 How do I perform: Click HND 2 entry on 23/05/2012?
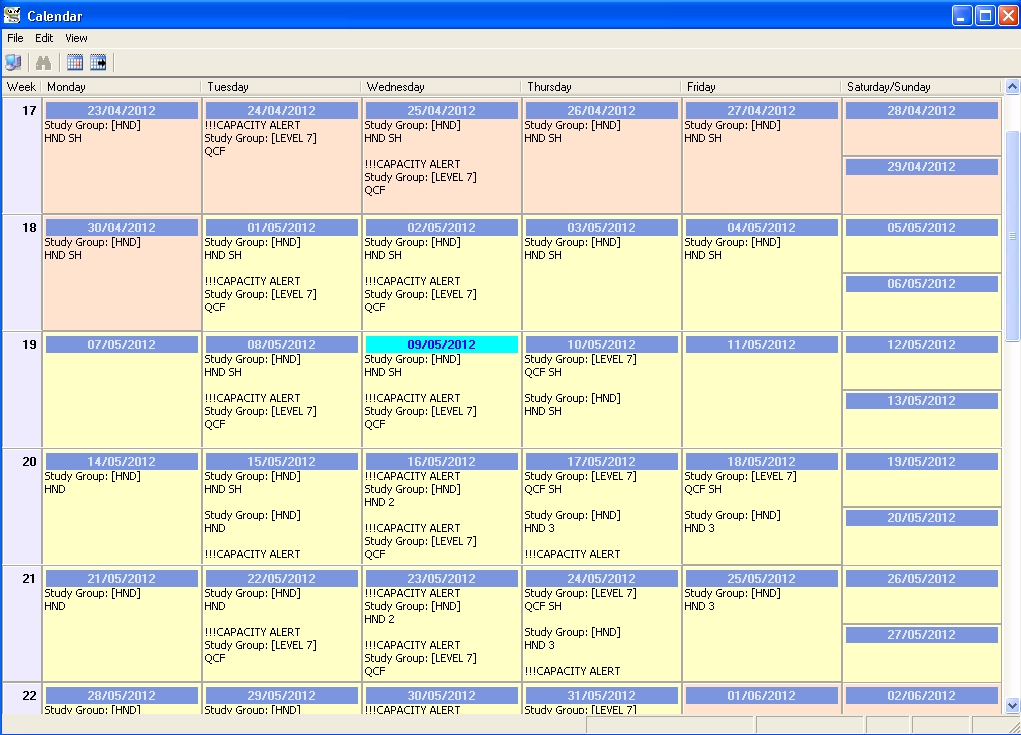pos(380,619)
